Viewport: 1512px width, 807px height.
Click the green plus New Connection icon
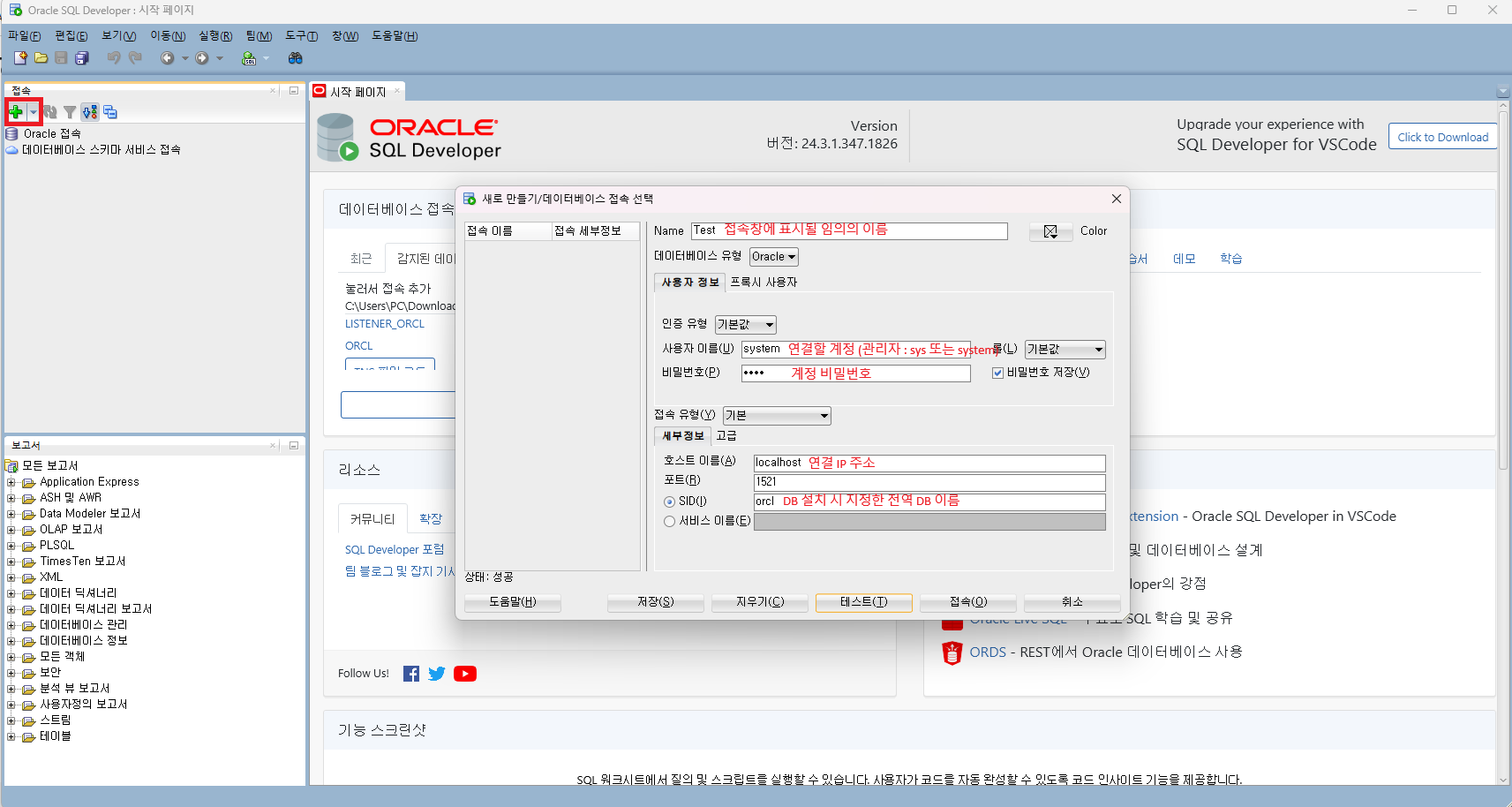(x=16, y=112)
